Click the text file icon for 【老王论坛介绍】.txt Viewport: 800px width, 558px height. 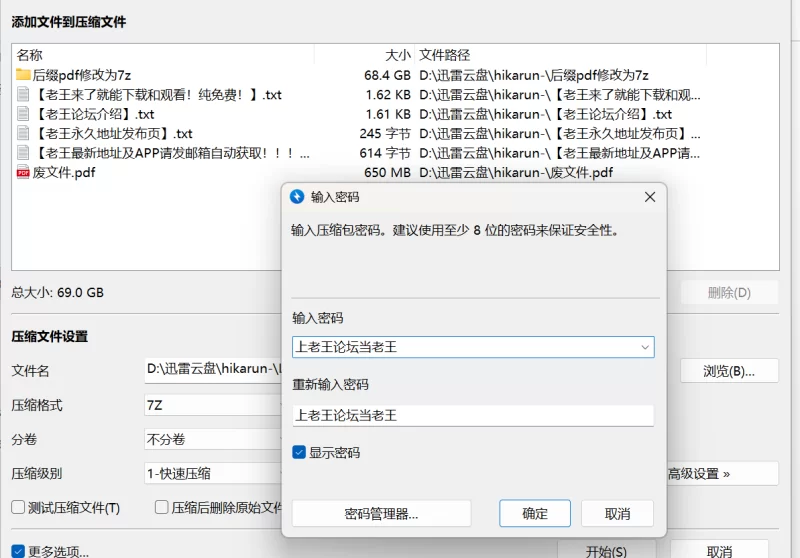coord(23,114)
